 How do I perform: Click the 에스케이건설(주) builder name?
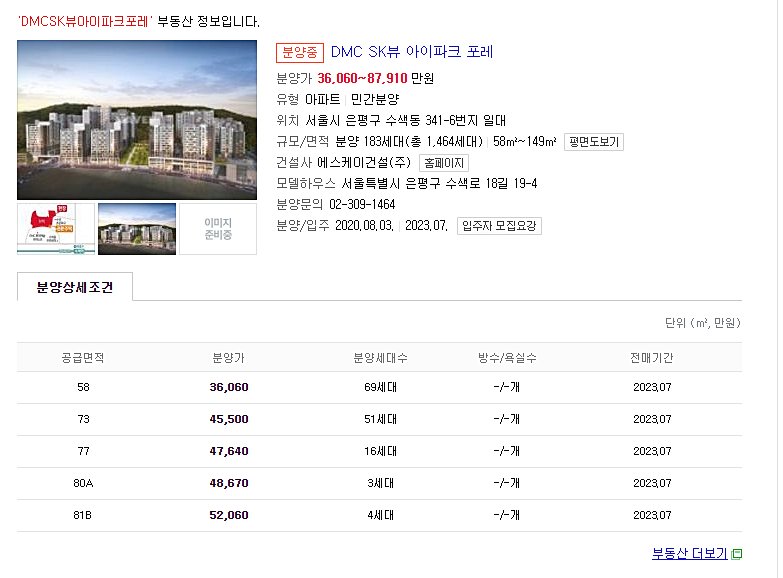point(364,162)
